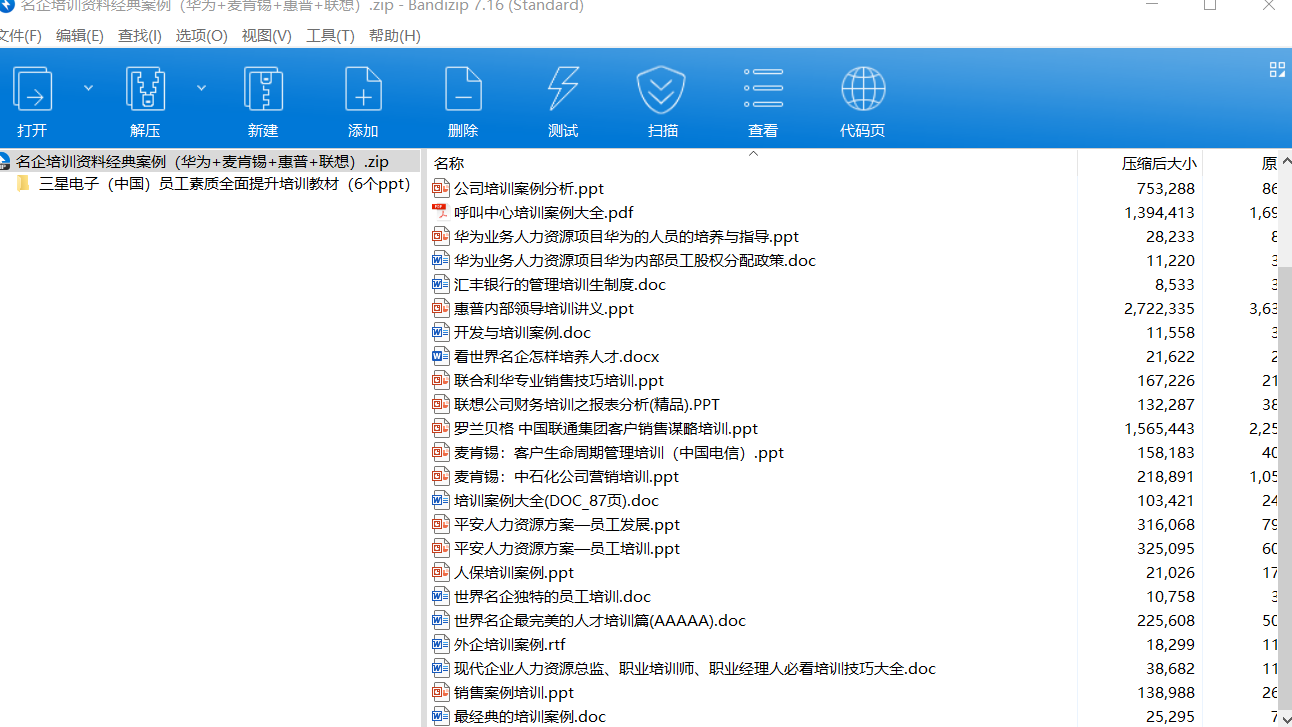Click the PowerPoint icon of 人保培训案例.ppt

(441, 572)
